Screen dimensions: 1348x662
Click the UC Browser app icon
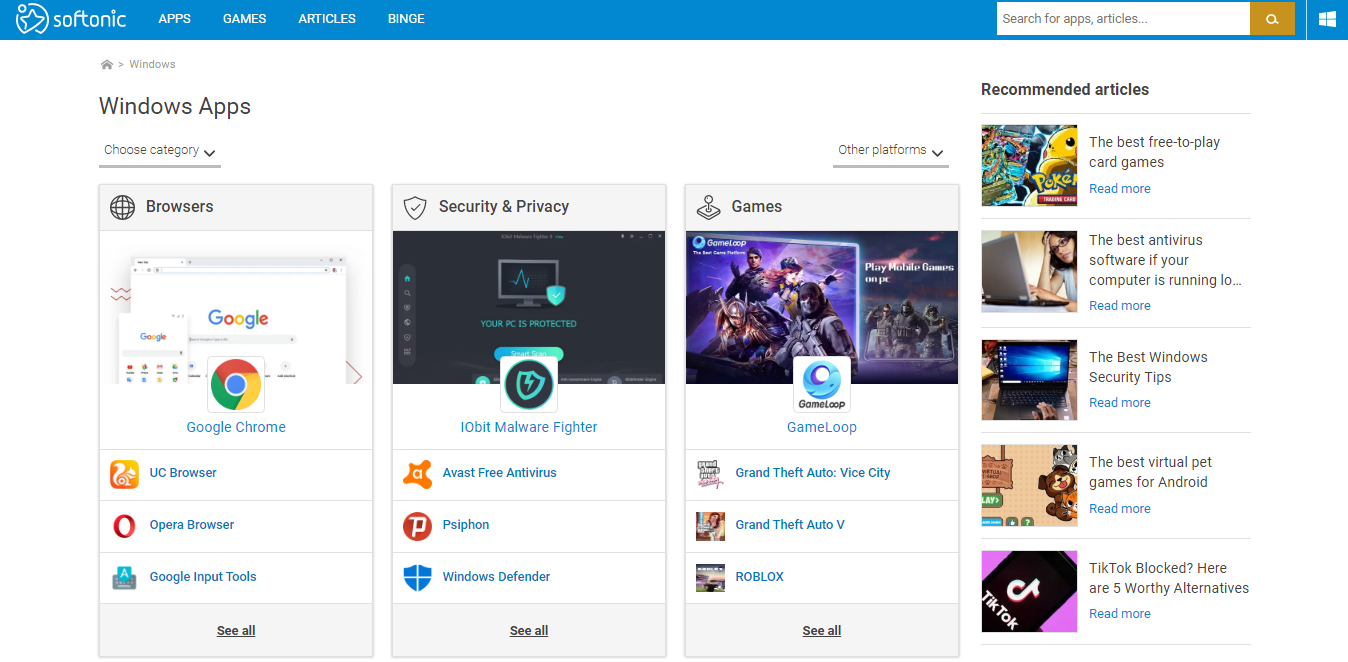124,474
